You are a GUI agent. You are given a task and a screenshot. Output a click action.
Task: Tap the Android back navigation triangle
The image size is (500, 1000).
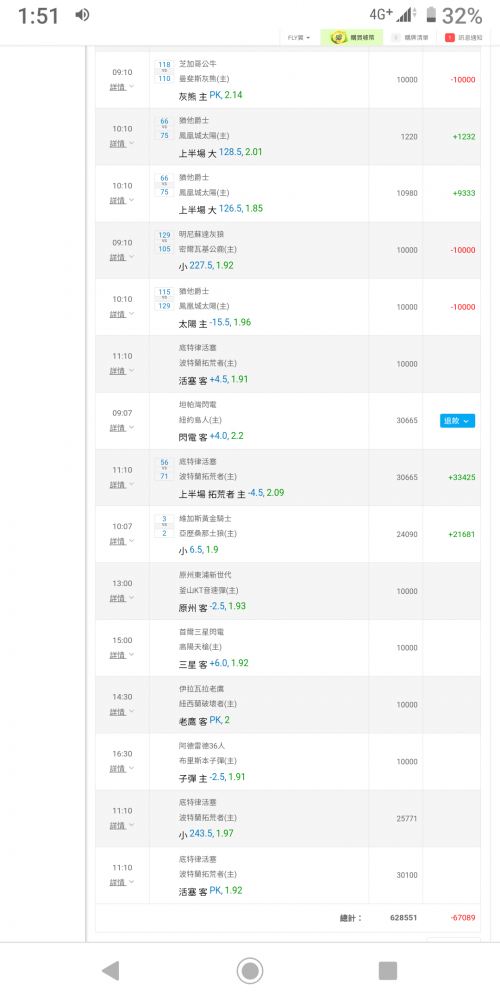111,970
